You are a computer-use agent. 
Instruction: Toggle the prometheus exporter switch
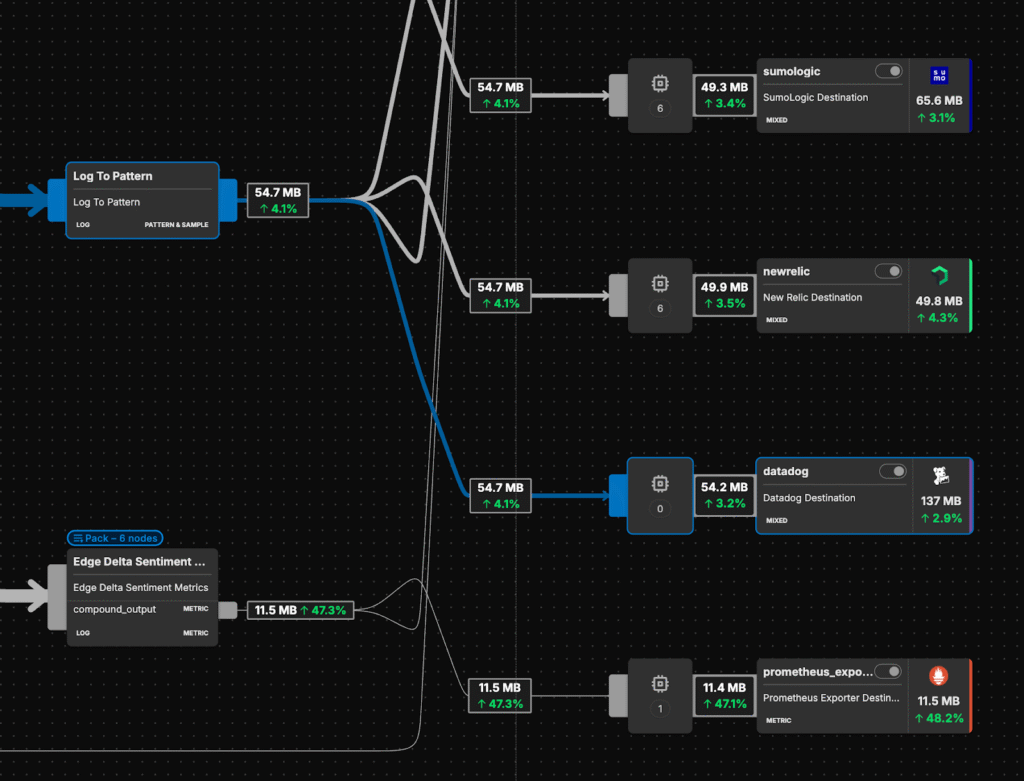(x=888, y=672)
